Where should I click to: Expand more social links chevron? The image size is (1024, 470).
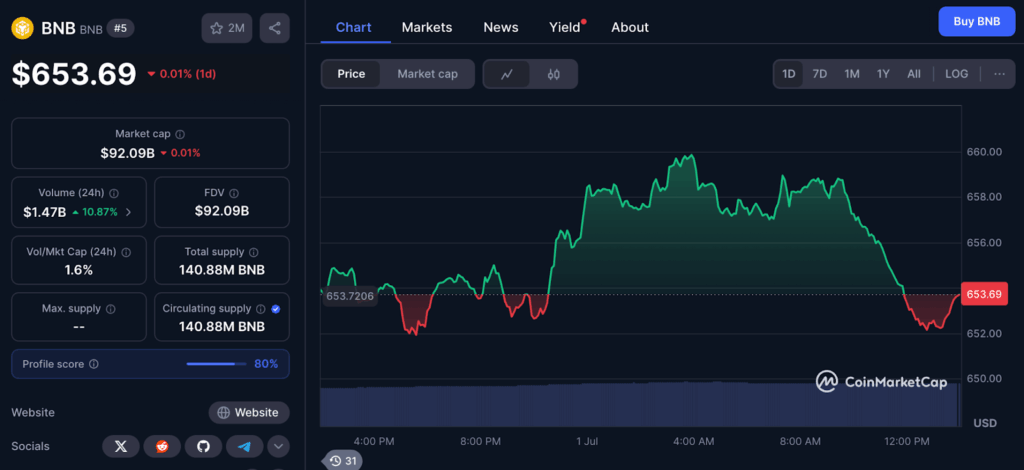pos(278,446)
